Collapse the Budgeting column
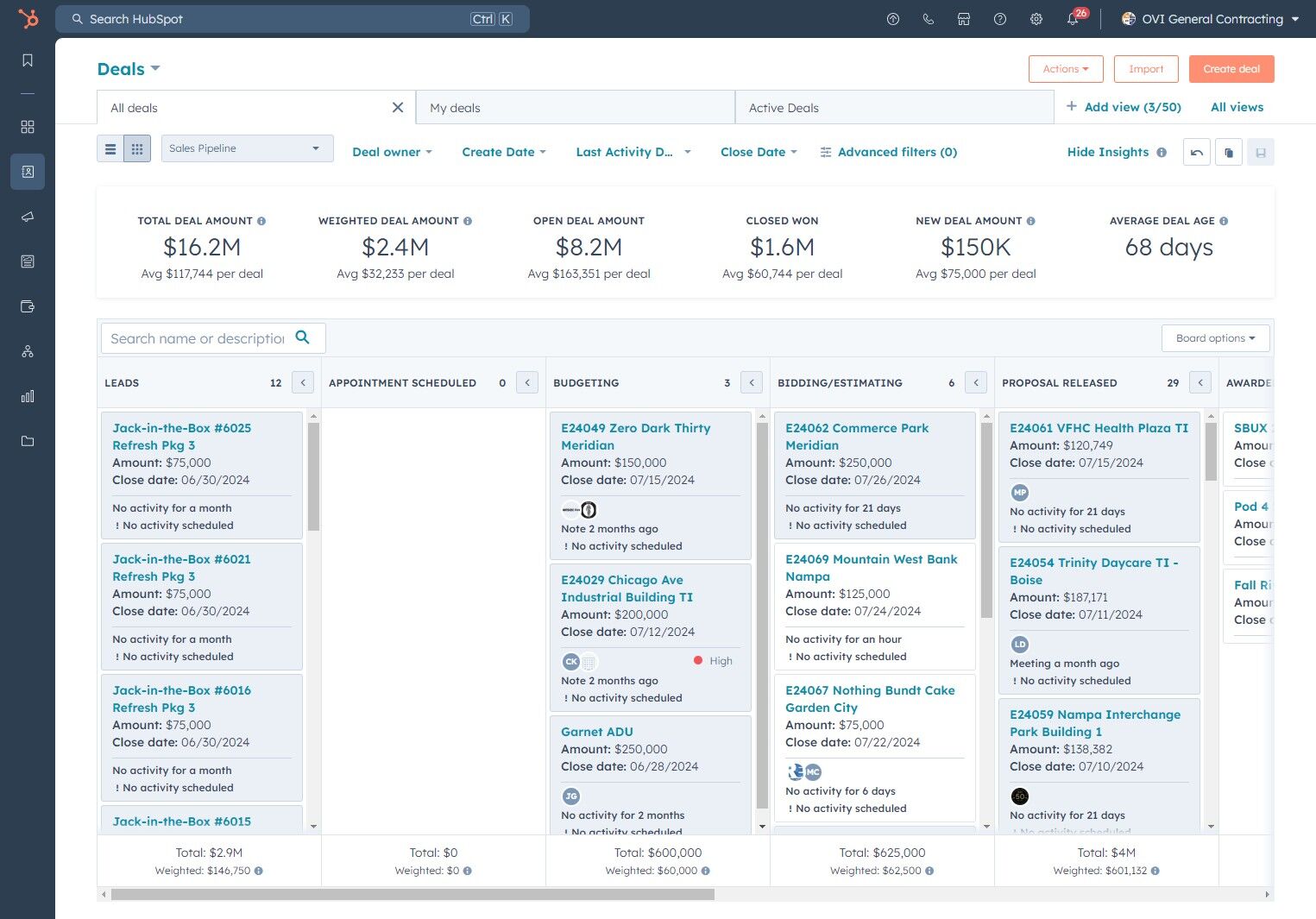1316x919 pixels. tap(752, 382)
